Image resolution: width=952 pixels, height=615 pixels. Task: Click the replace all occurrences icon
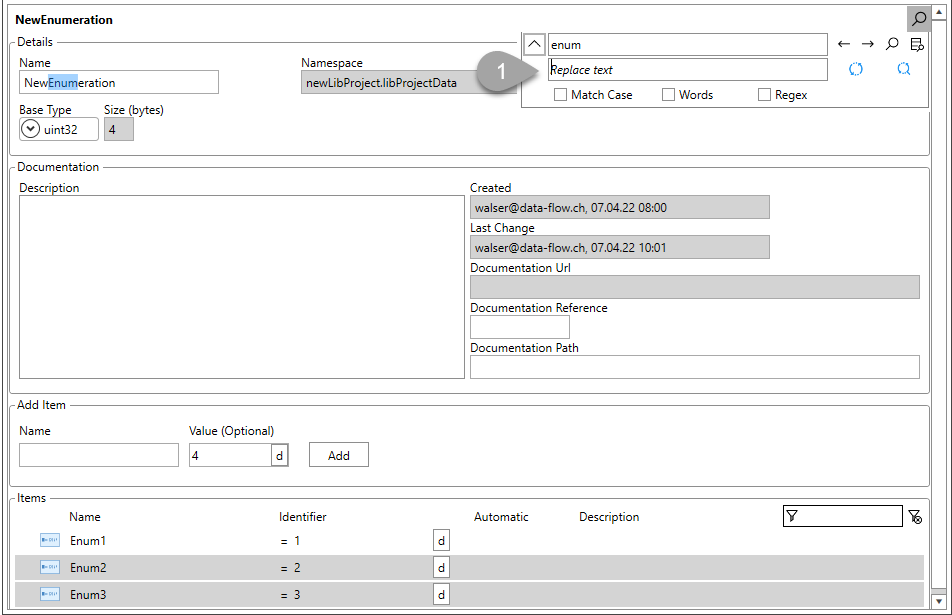coord(903,69)
